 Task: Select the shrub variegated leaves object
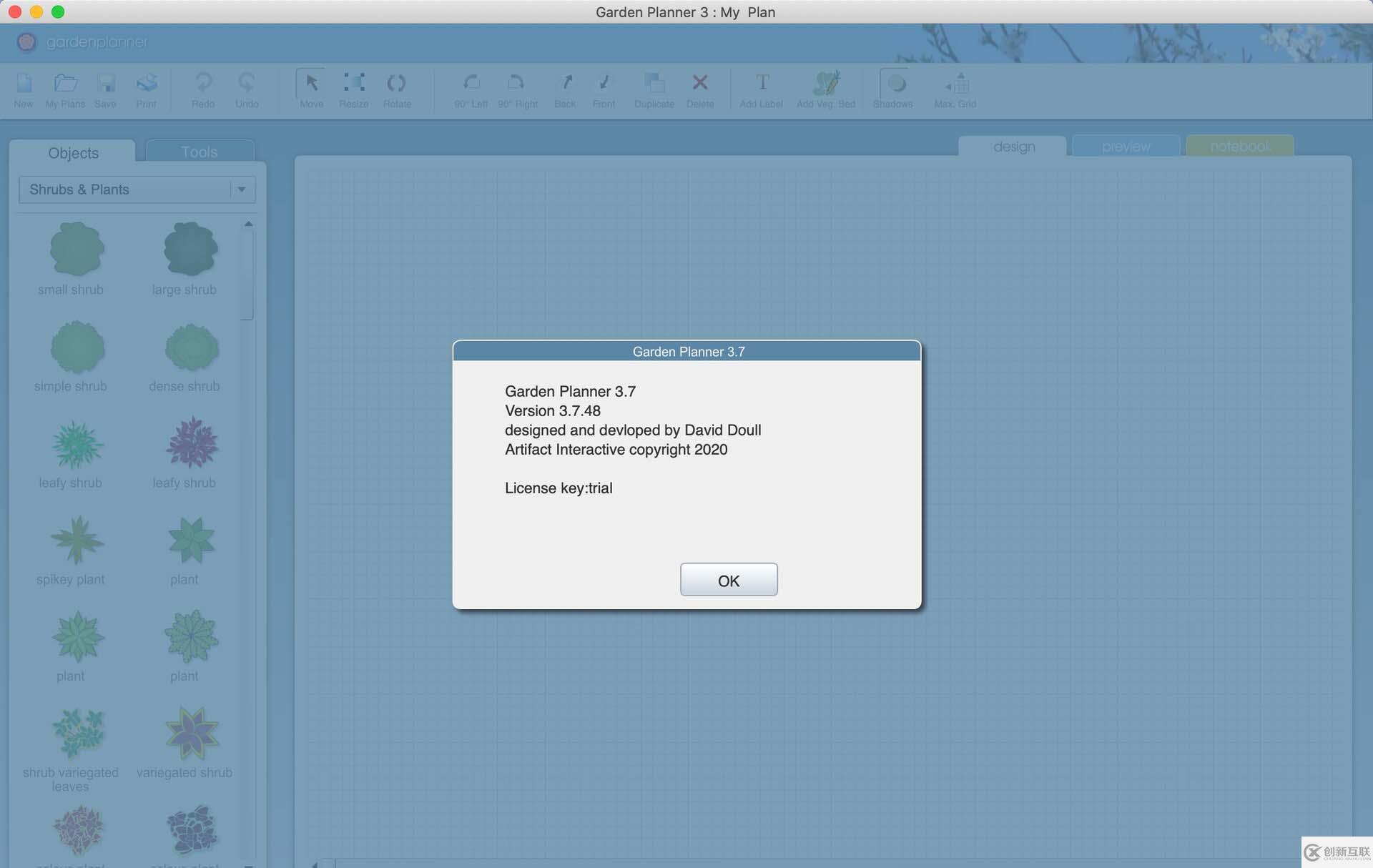77,733
